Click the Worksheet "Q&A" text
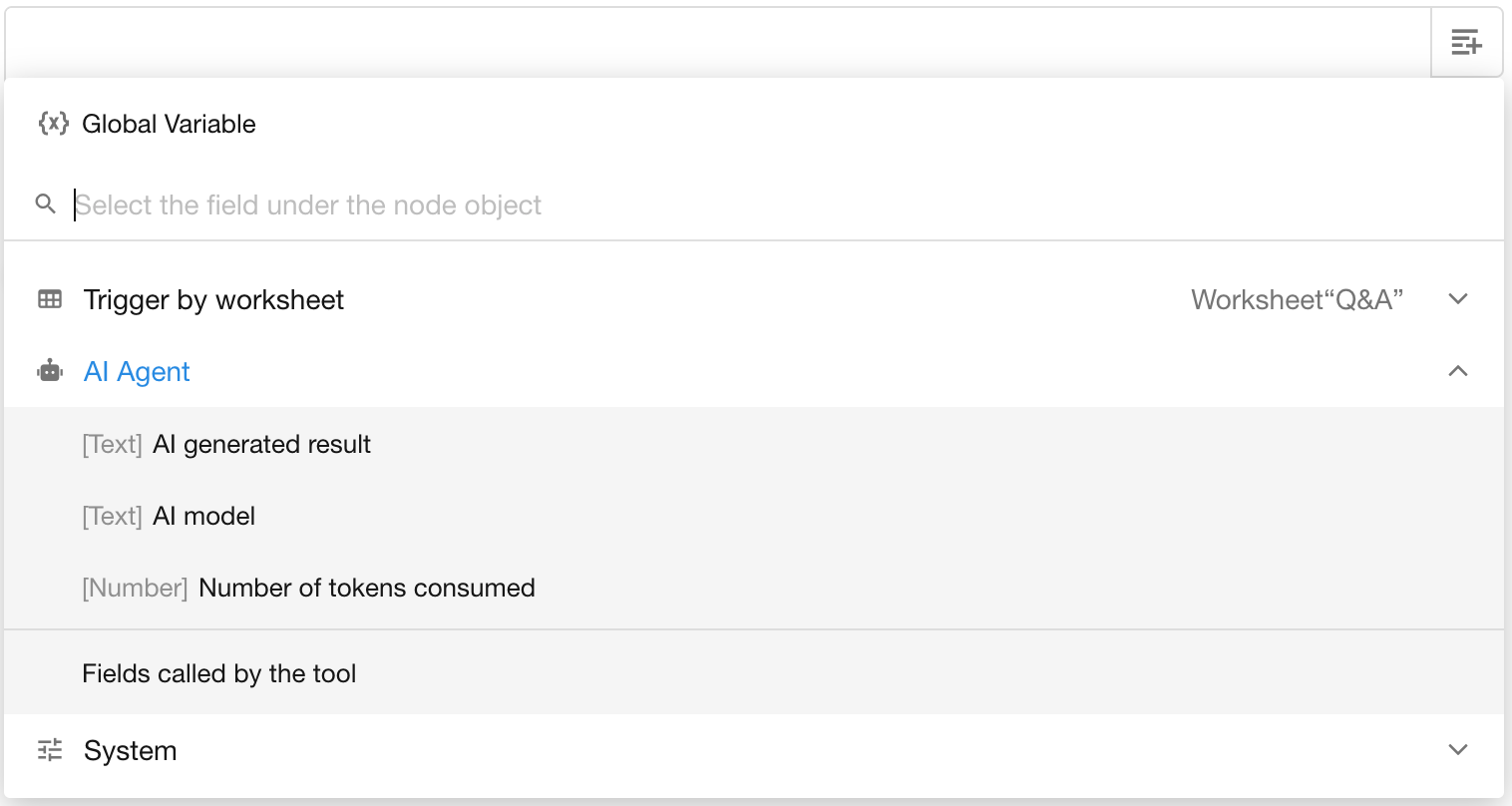 point(1297,299)
